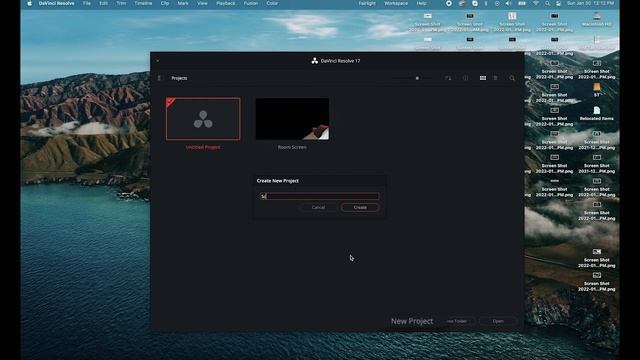Show project info using the info icon

coord(465,78)
